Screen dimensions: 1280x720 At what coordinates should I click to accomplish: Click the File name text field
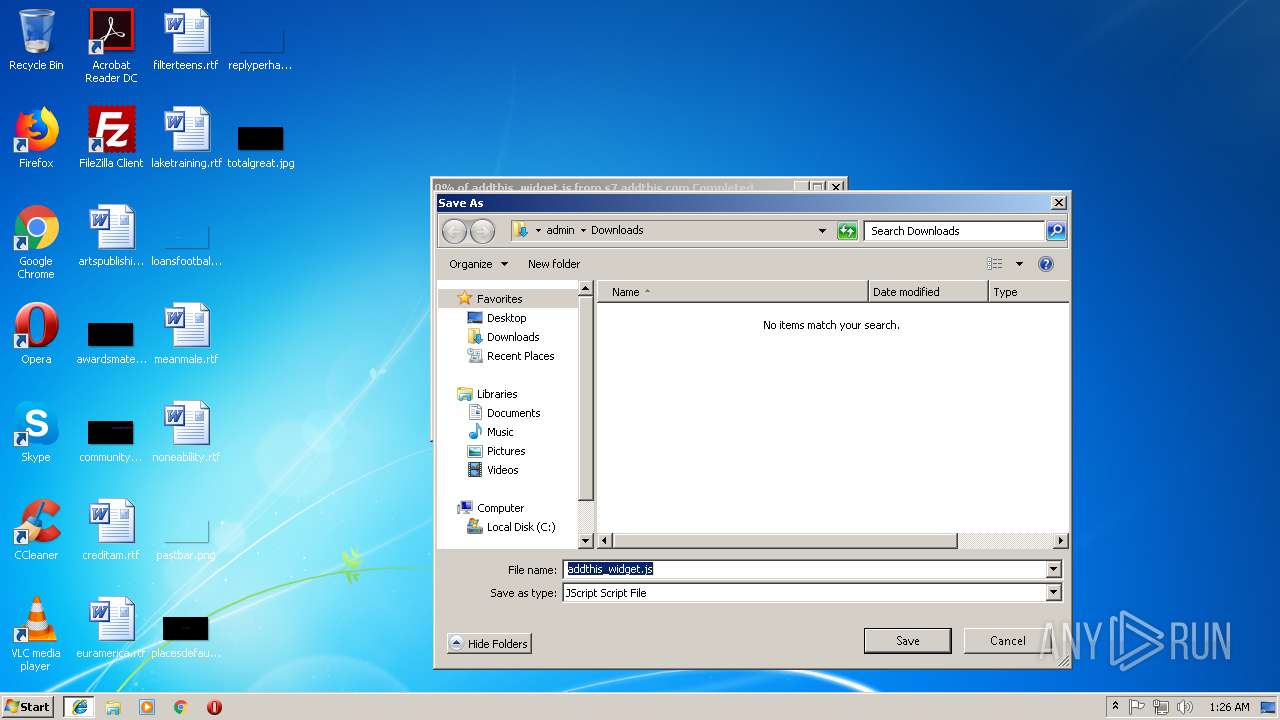coord(804,570)
